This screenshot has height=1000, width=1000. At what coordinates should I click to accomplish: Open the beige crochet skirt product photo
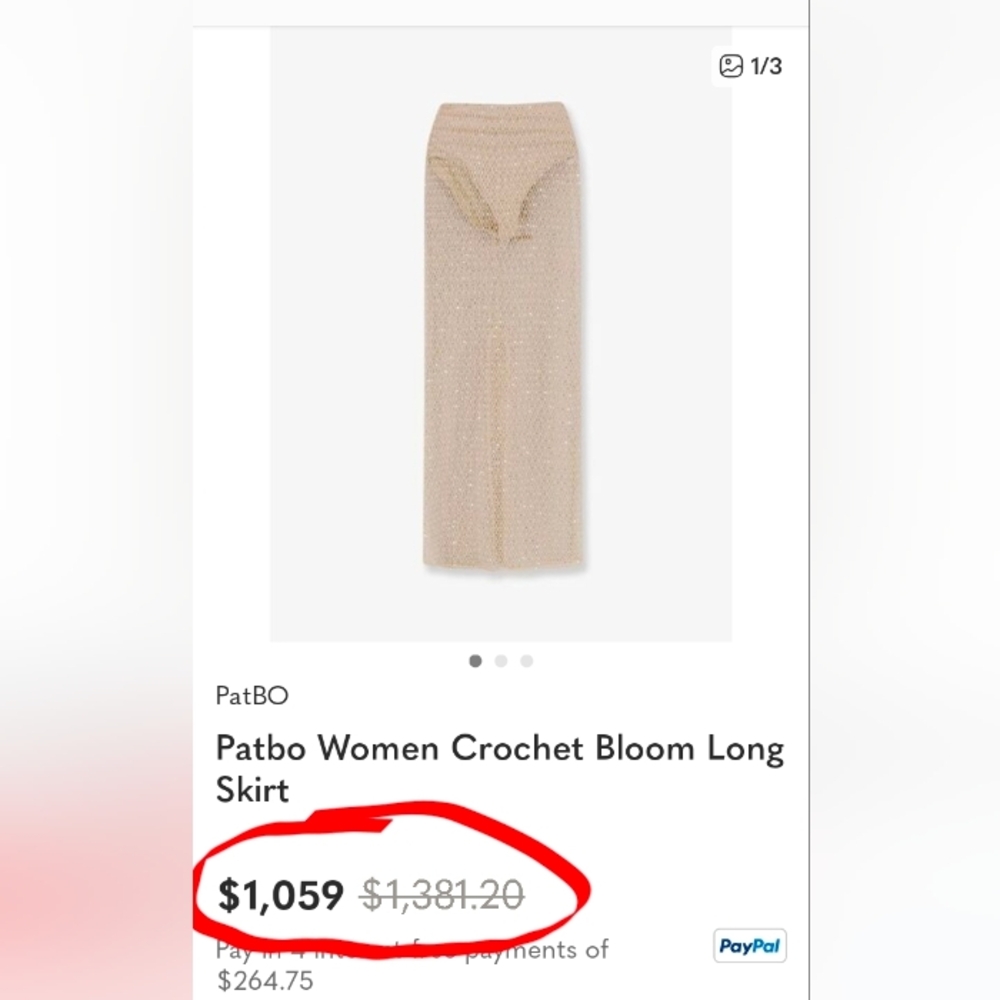coord(501,334)
